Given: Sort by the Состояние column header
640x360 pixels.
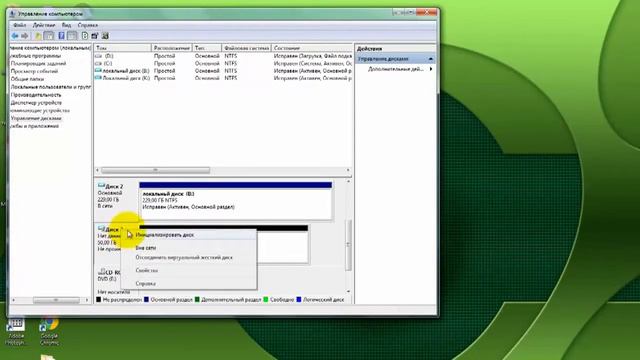Looking at the screenshot, I should pos(312,48).
